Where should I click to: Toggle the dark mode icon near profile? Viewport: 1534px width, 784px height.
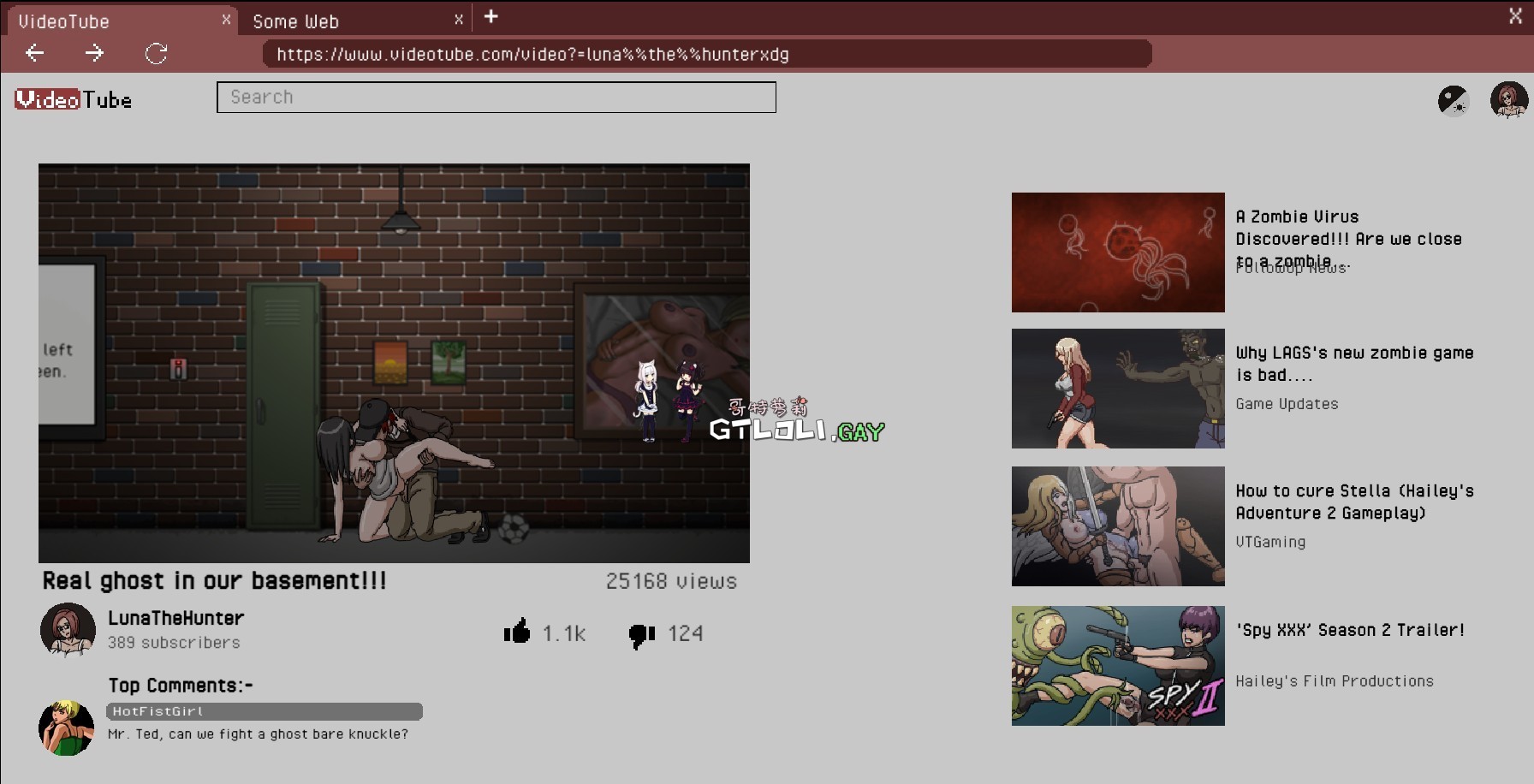pos(1454,100)
